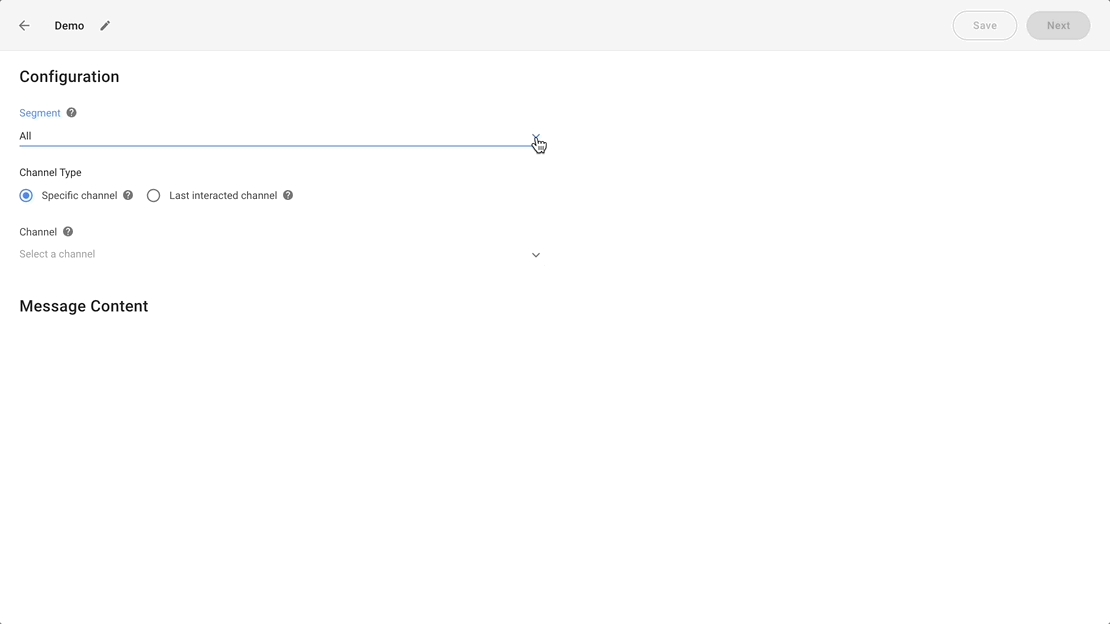
Task: Show help for the Channel field
Action: click(68, 232)
